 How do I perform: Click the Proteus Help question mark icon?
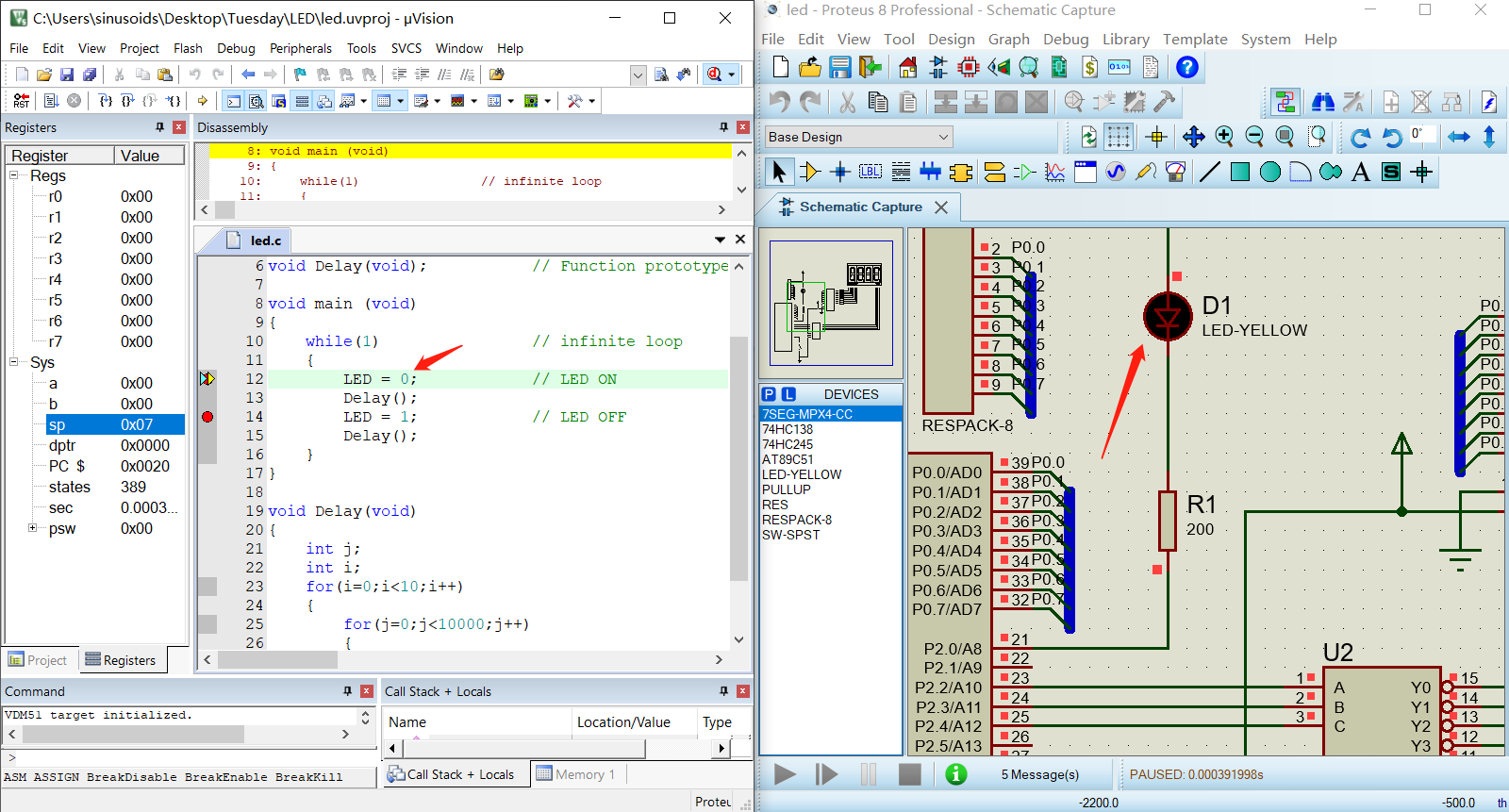pyautogui.click(x=1187, y=67)
